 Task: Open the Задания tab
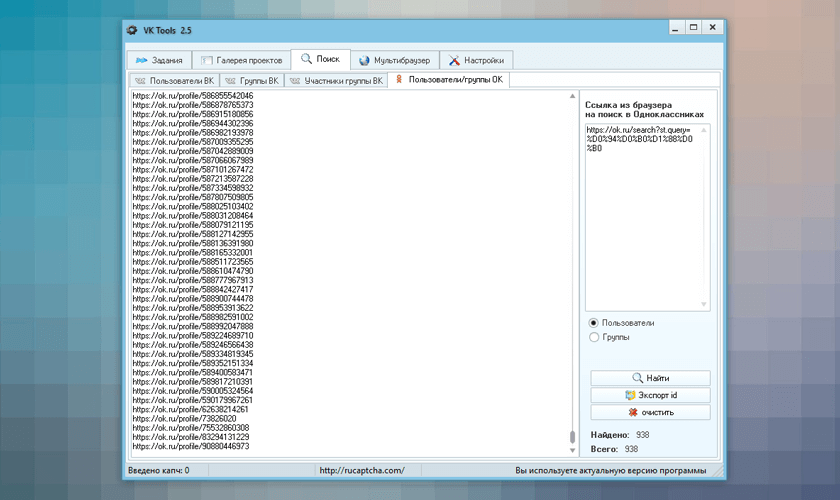pos(159,60)
